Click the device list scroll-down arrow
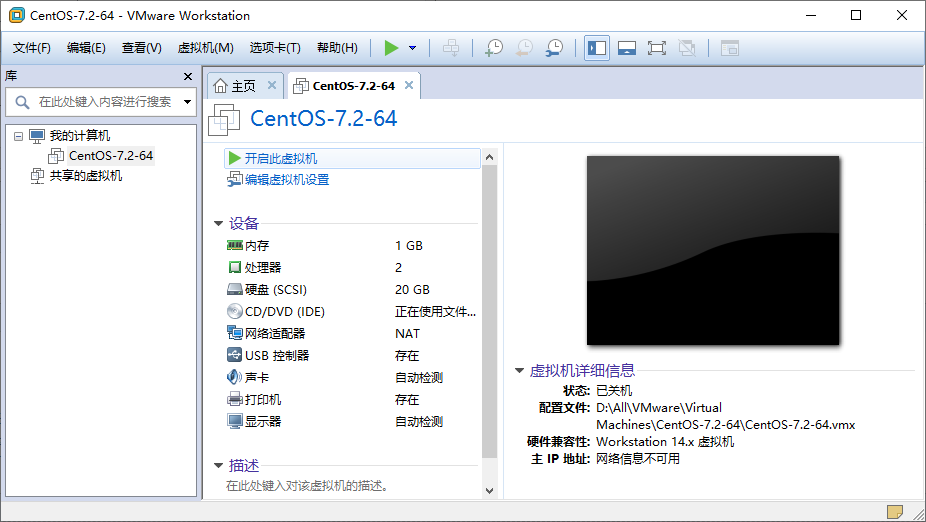This screenshot has width=926, height=522. coord(489,490)
